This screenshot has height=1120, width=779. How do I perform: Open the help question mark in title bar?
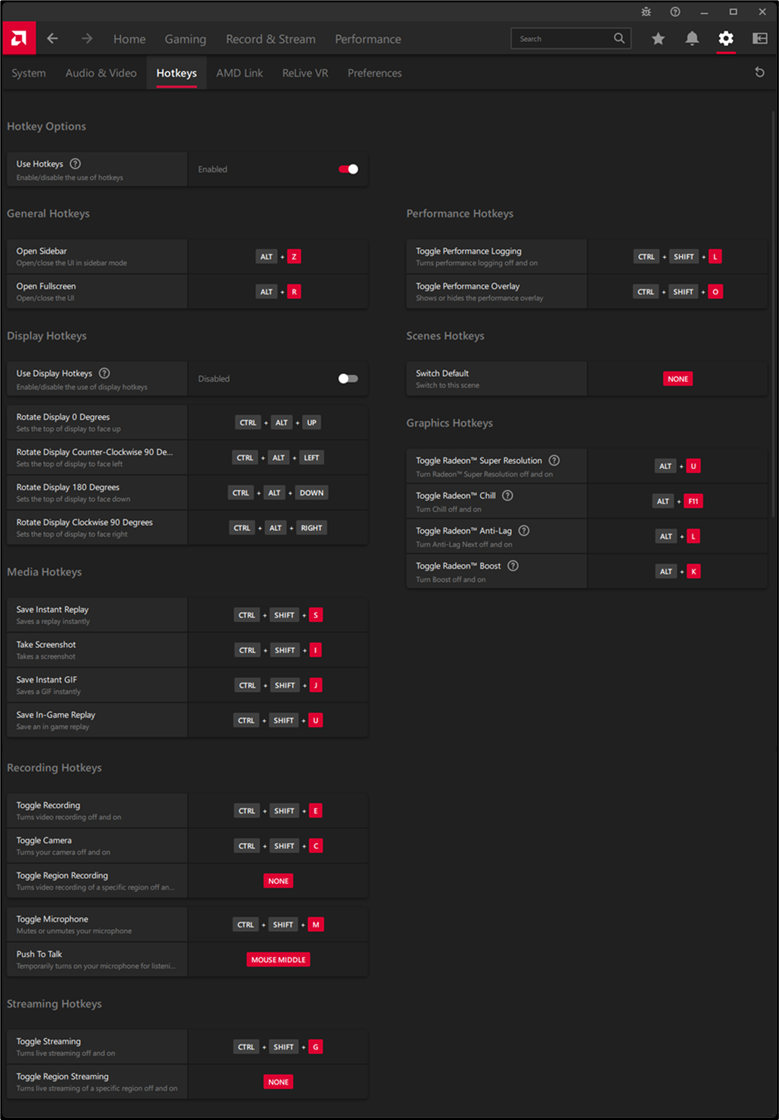[675, 11]
